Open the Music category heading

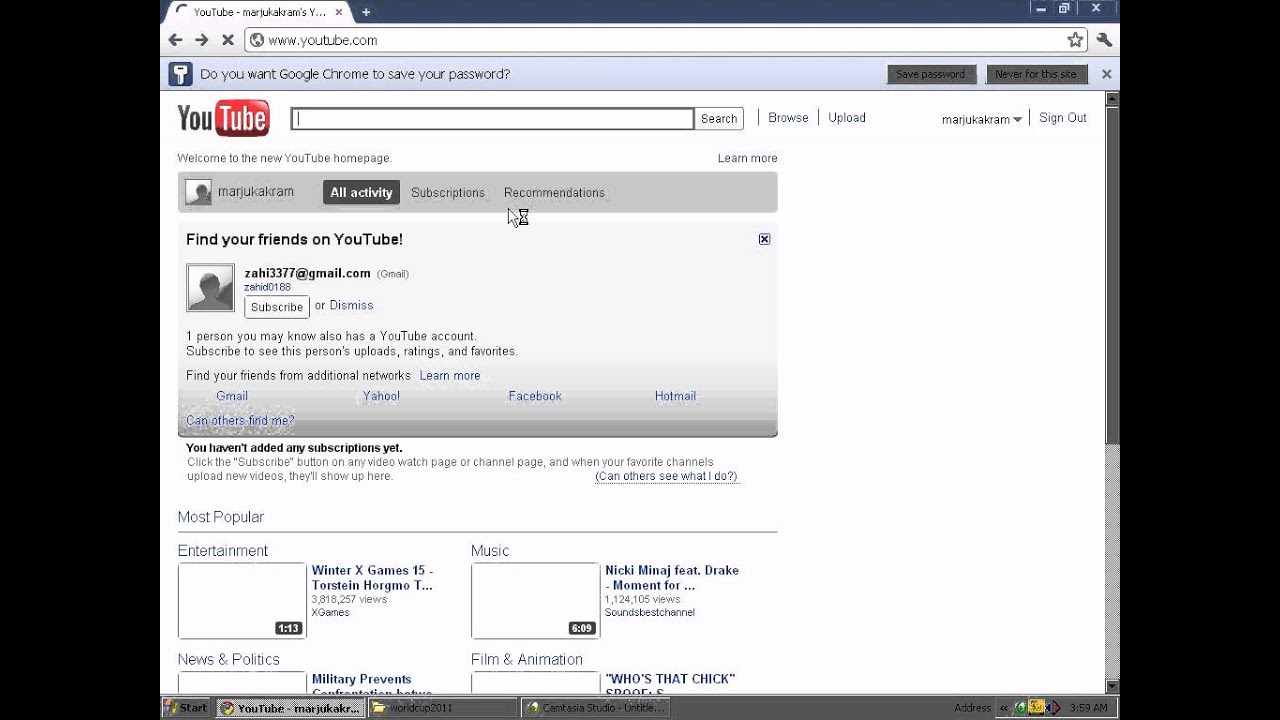pyautogui.click(x=490, y=551)
